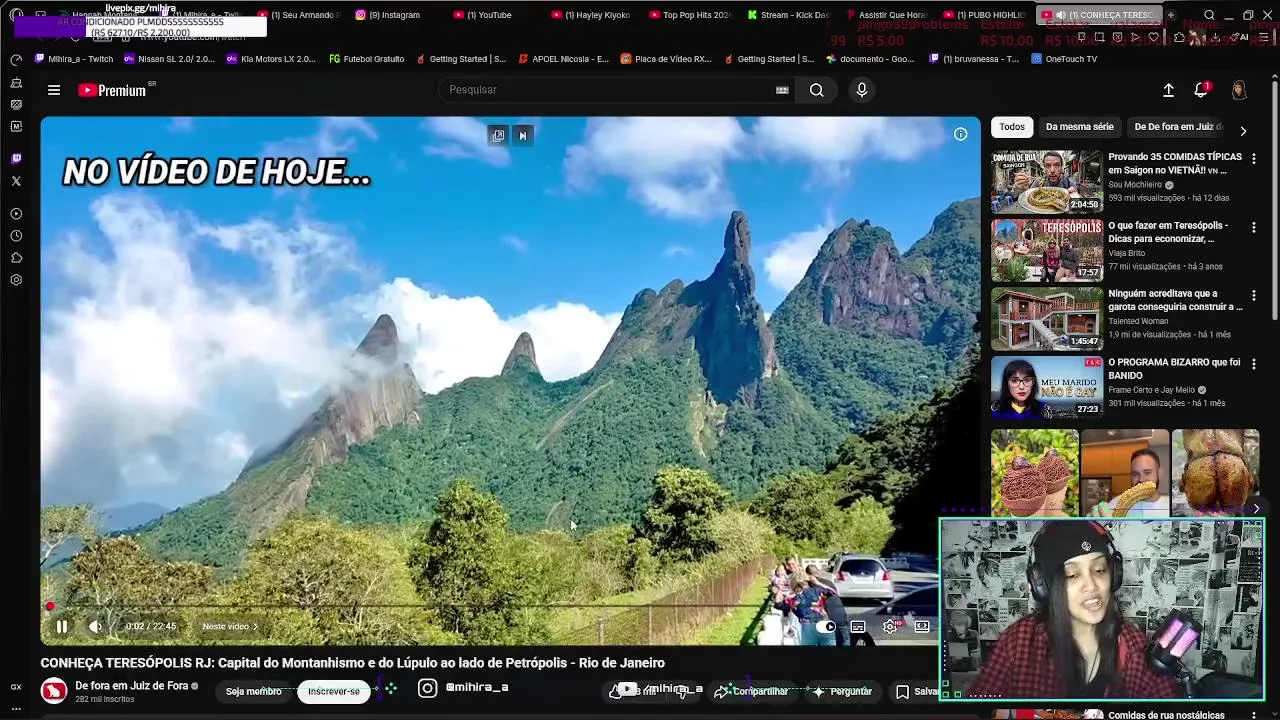
Task: Open the account avatar menu
Action: point(1239,90)
